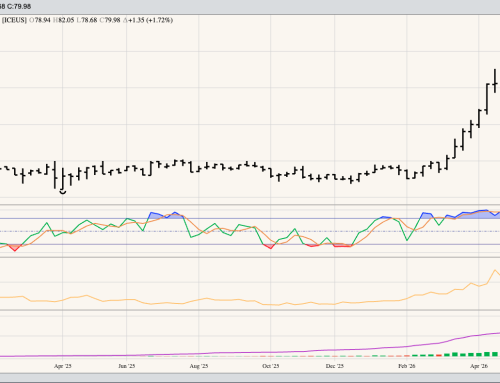Click the low value L78.68
The width and height of the screenshot is (500, 383).
86,20
